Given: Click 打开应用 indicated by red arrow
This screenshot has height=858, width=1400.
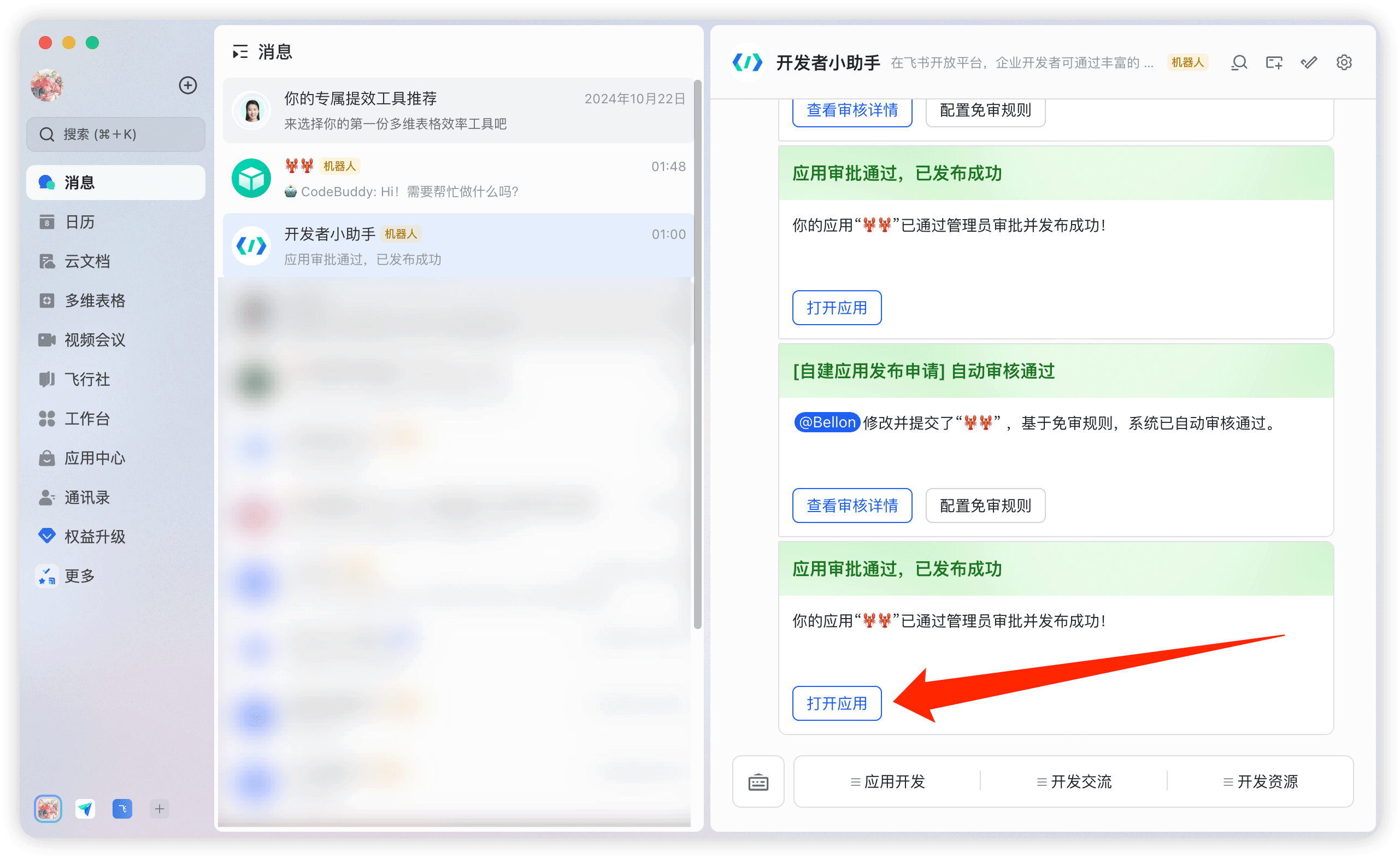Looking at the screenshot, I should tap(837, 703).
